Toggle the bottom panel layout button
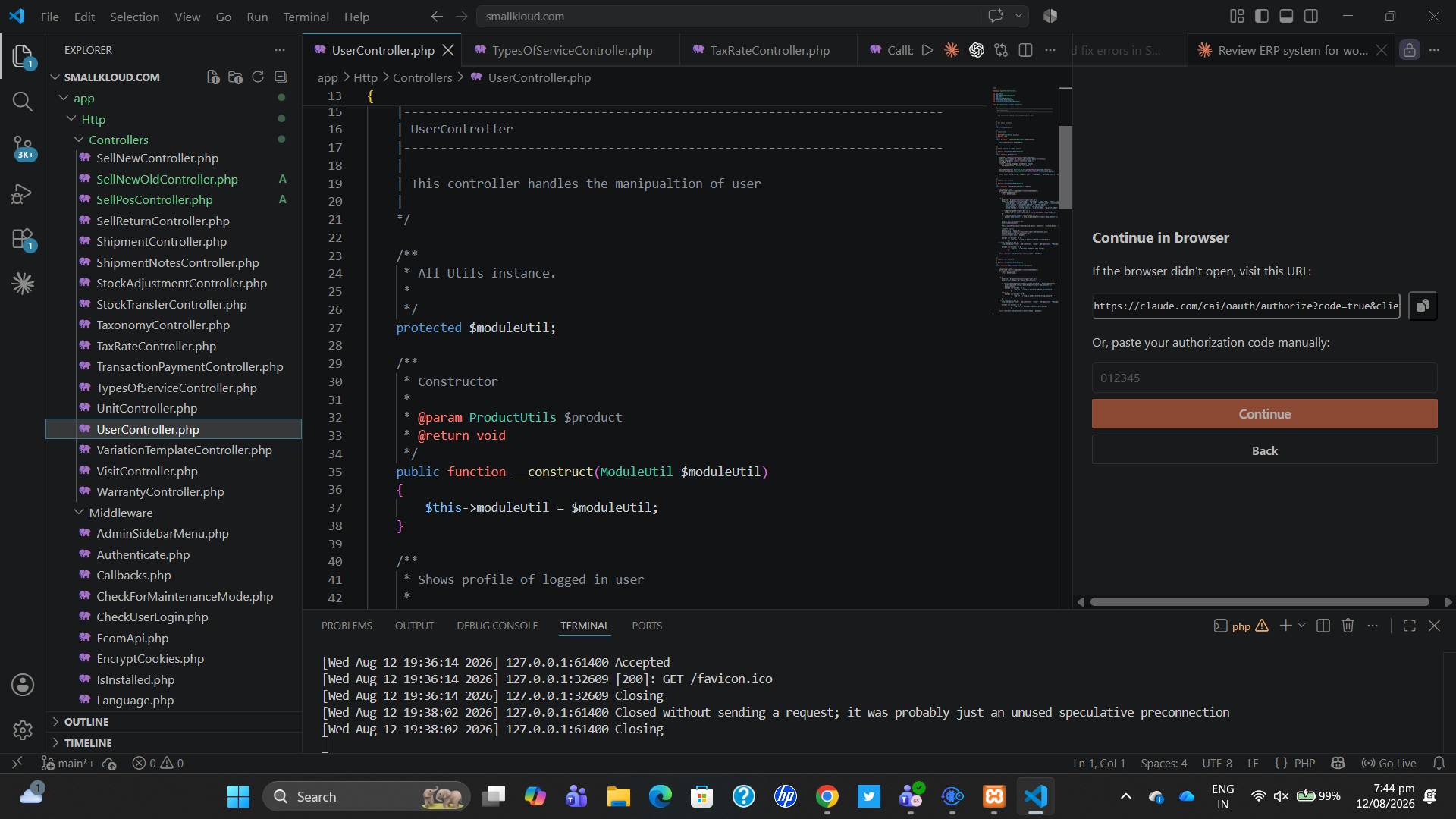Viewport: 1456px width, 819px height. 1286,16
